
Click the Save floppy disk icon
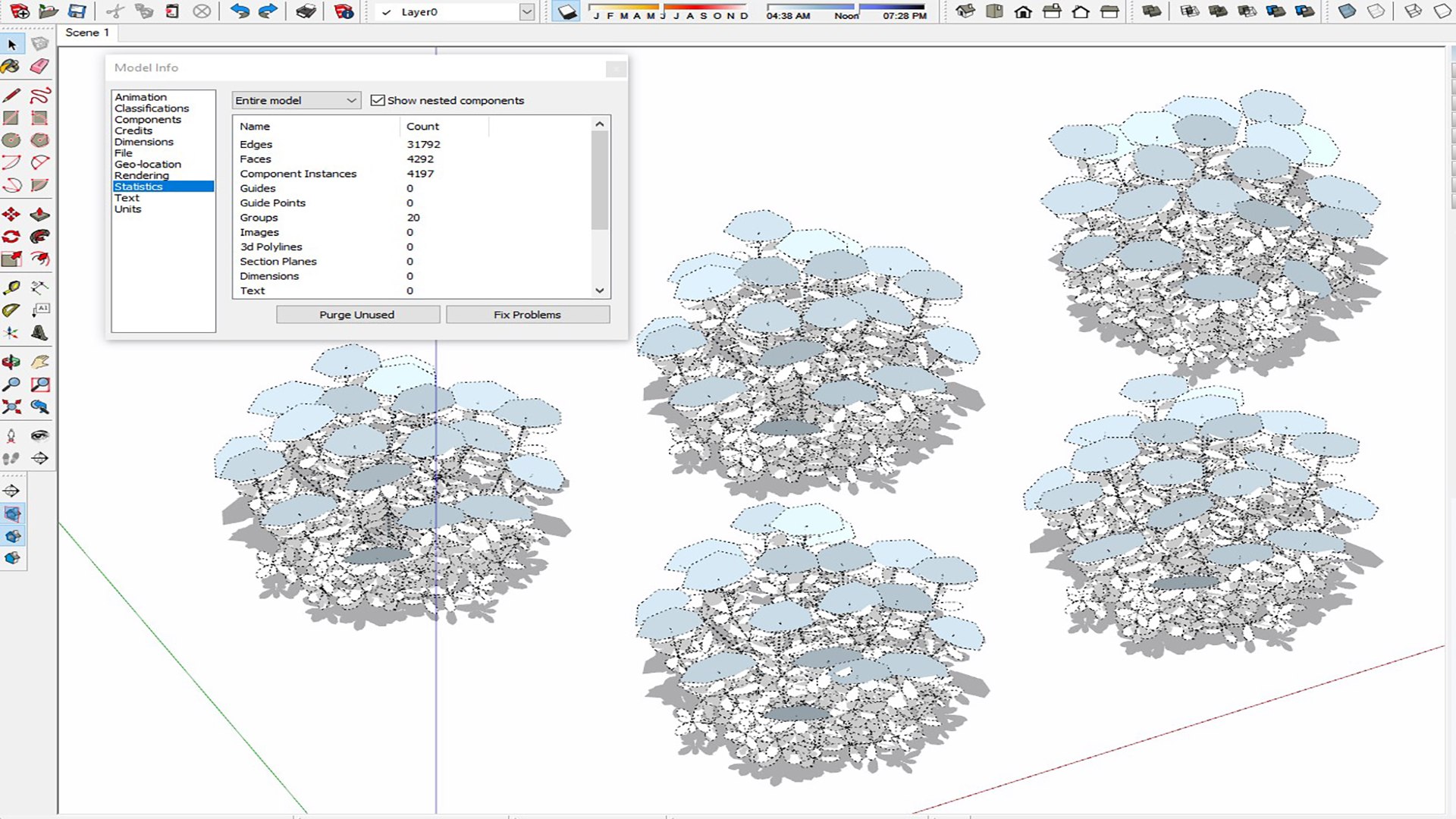[x=77, y=11]
